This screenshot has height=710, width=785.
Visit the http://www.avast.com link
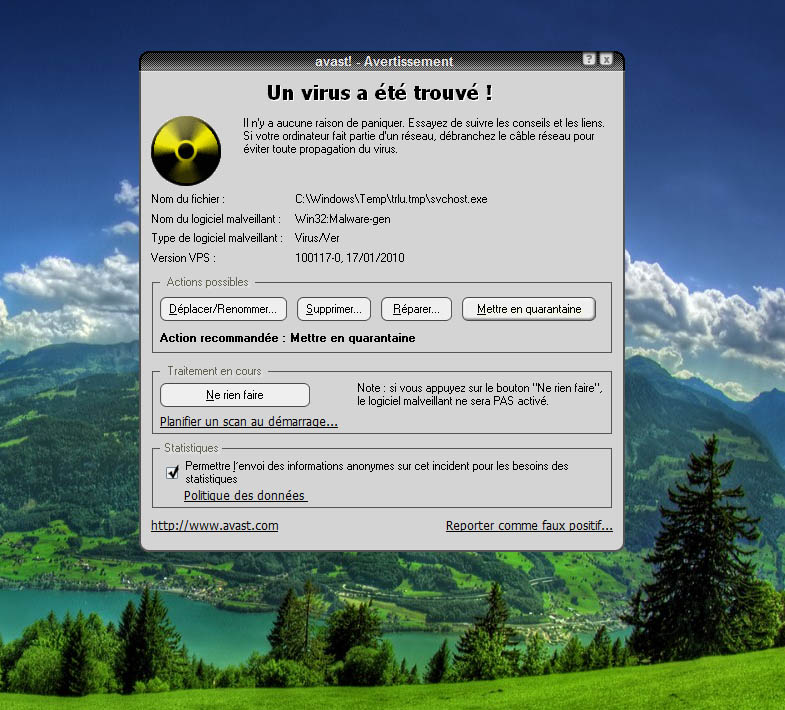(x=215, y=526)
